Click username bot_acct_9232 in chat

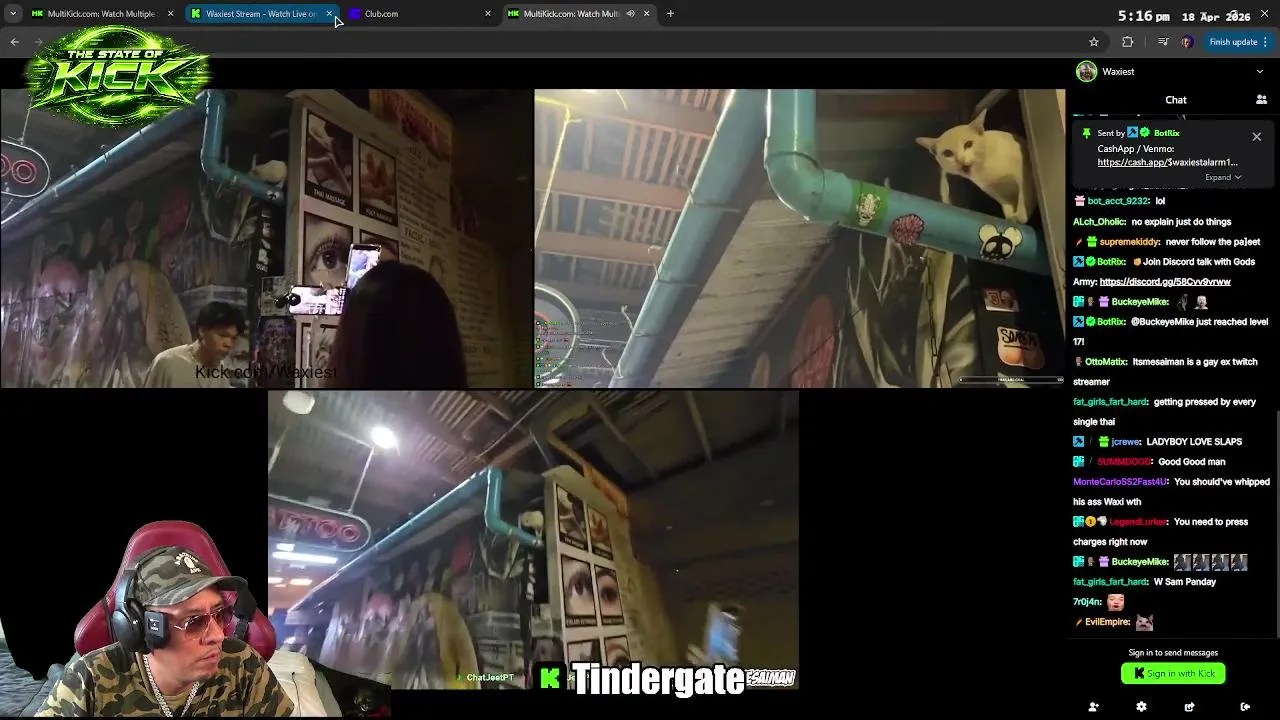(1118, 201)
